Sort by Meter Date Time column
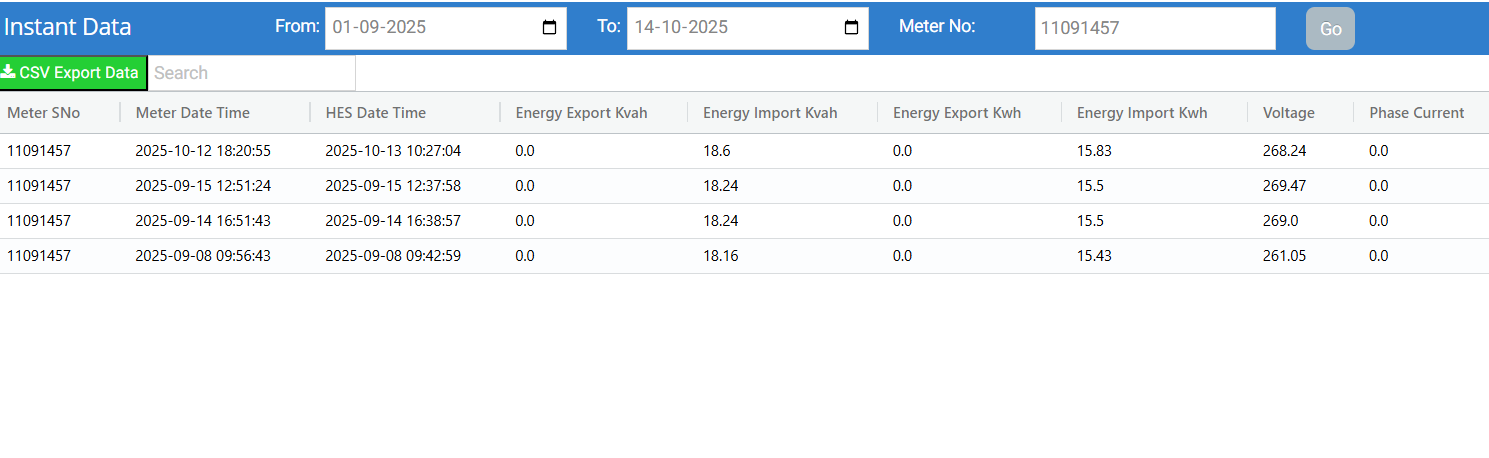Screen dimensions: 1489x458 193,113
